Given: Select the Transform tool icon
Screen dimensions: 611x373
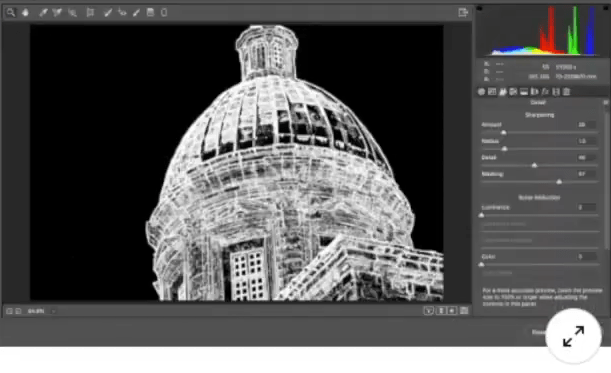Looking at the screenshot, I should [x=90, y=12].
